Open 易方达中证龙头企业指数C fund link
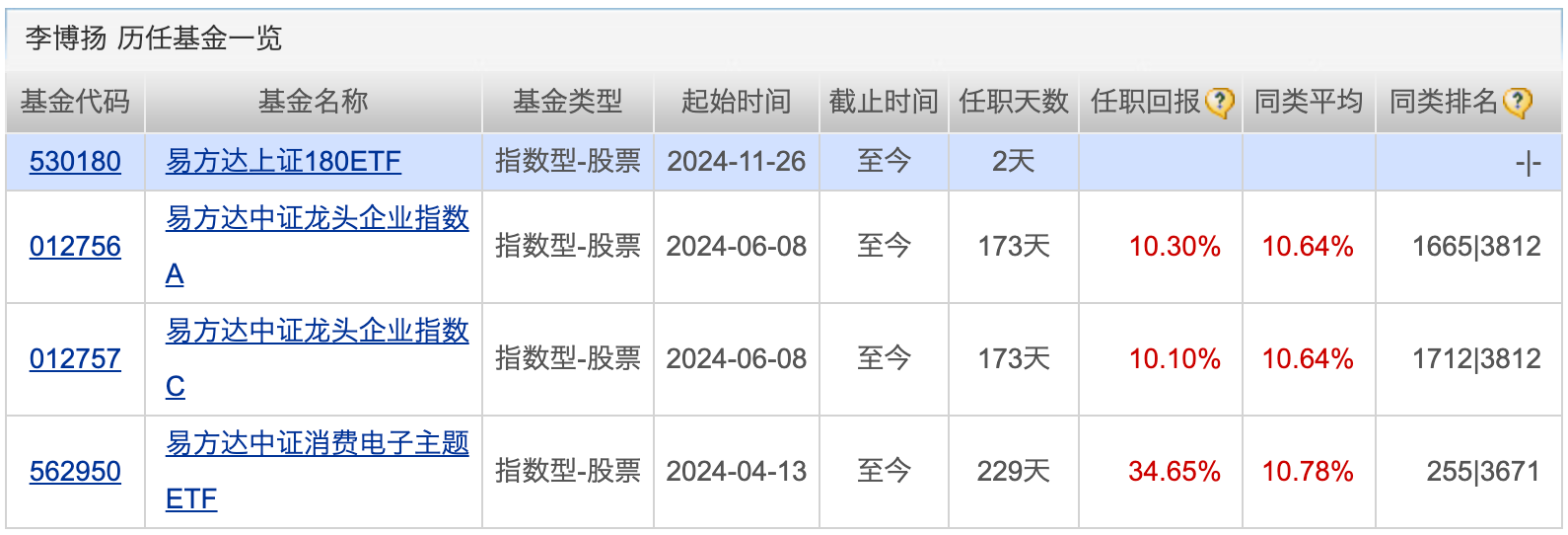This screenshot has width=1568, height=535. pos(317,359)
